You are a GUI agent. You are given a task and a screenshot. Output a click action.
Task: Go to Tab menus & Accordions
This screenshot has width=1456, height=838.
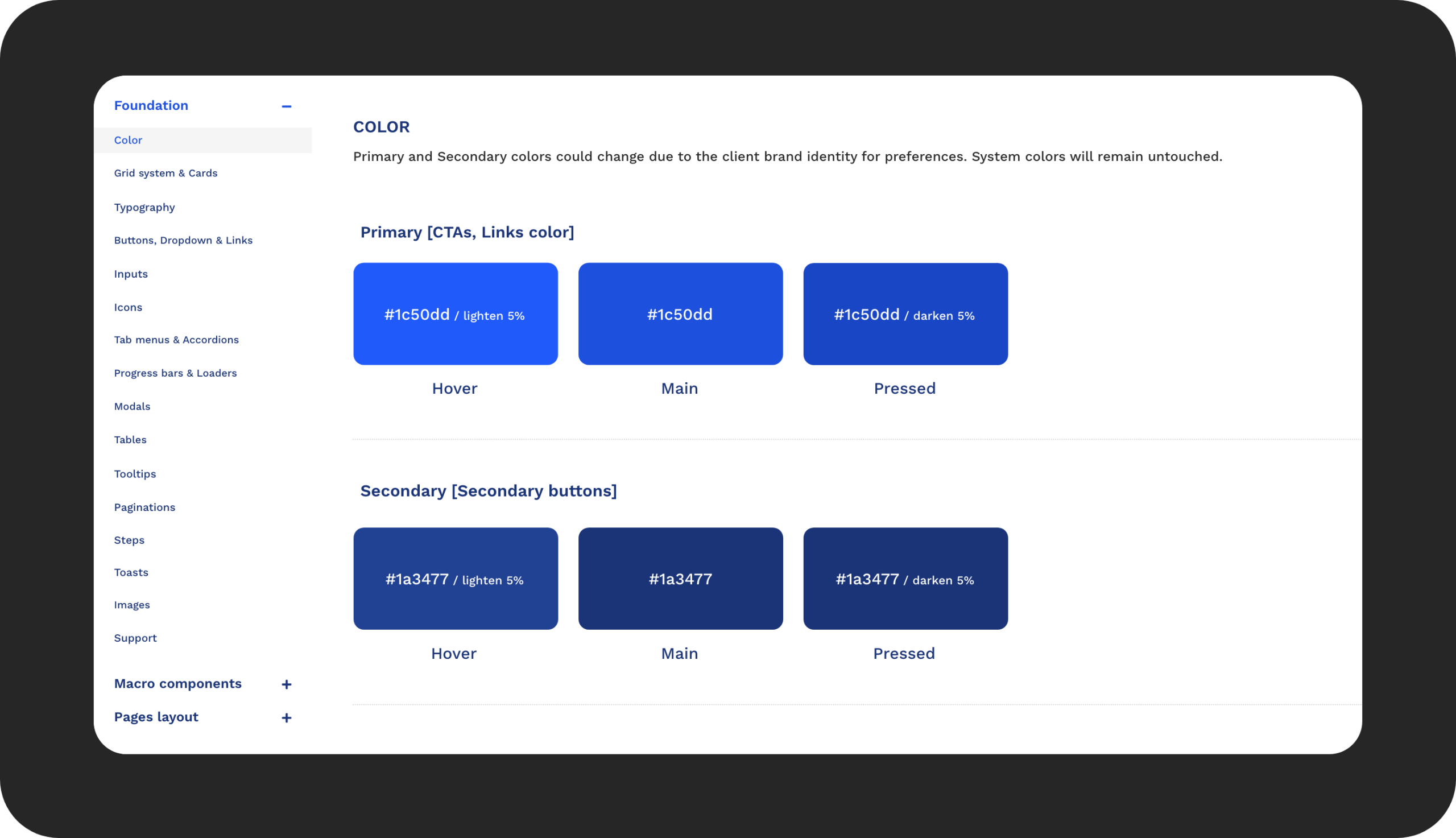pyautogui.click(x=176, y=340)
